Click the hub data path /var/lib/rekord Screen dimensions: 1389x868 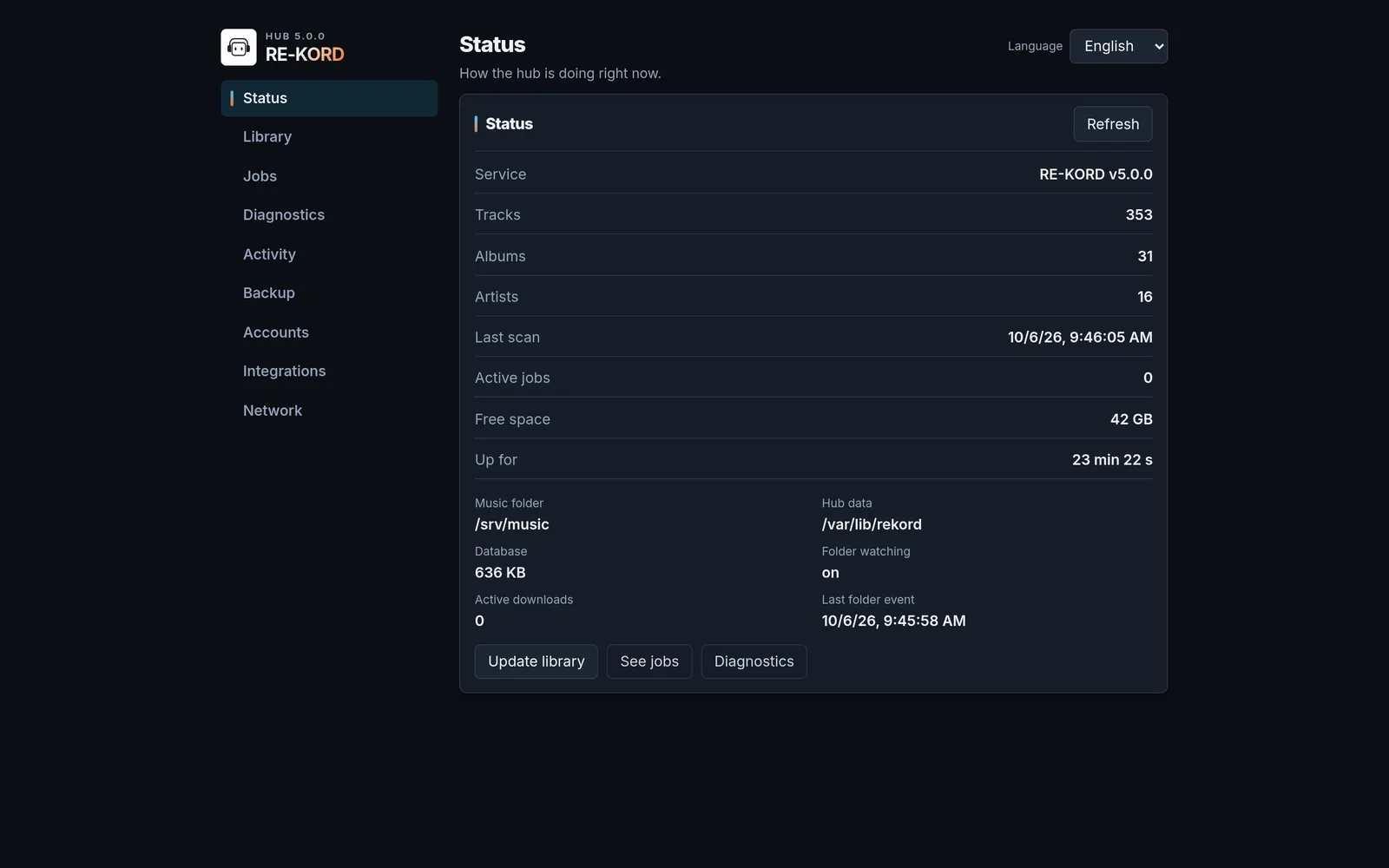click(x=872, y=524)
